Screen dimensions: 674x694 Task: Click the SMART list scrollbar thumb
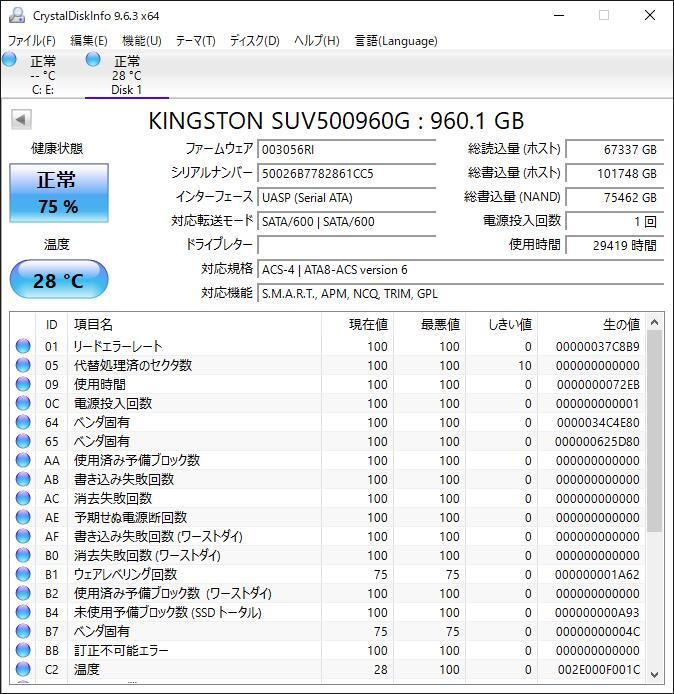(655, 432)
